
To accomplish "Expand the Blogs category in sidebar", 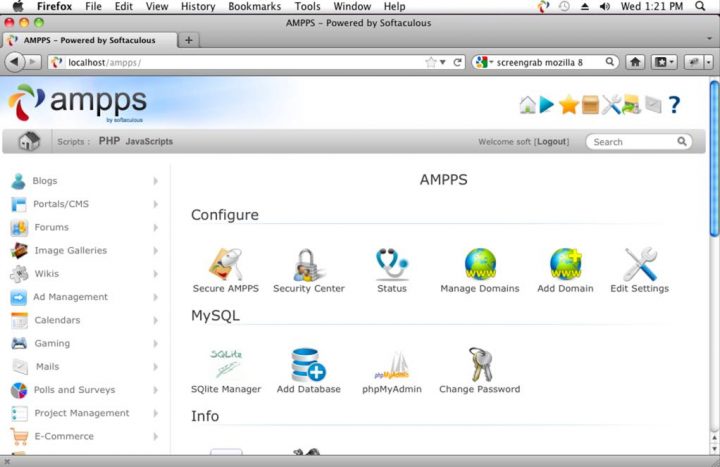I will pyautogui.click(x=45, y=181).
